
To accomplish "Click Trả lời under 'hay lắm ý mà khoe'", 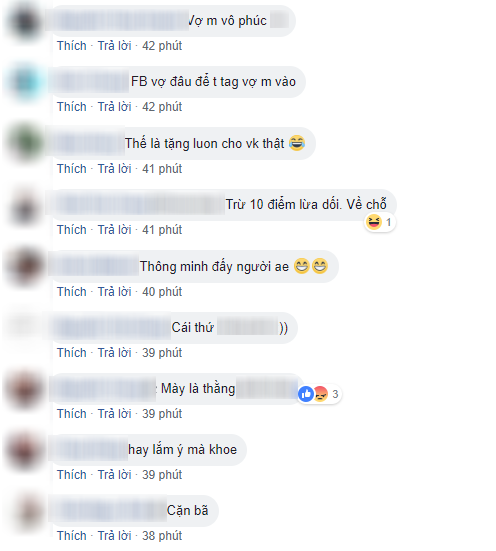I will tap(114, 475).
